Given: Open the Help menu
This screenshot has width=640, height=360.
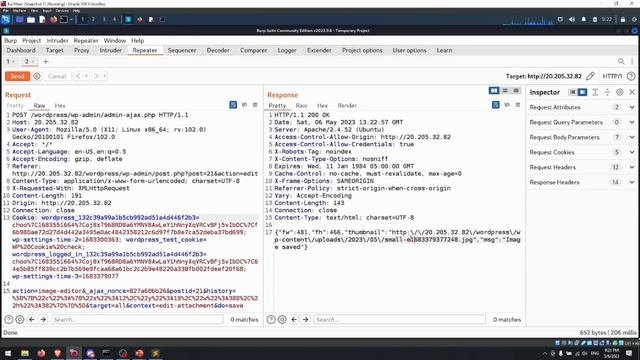Looking at the screenshot, I should click(x=138, y=40).
